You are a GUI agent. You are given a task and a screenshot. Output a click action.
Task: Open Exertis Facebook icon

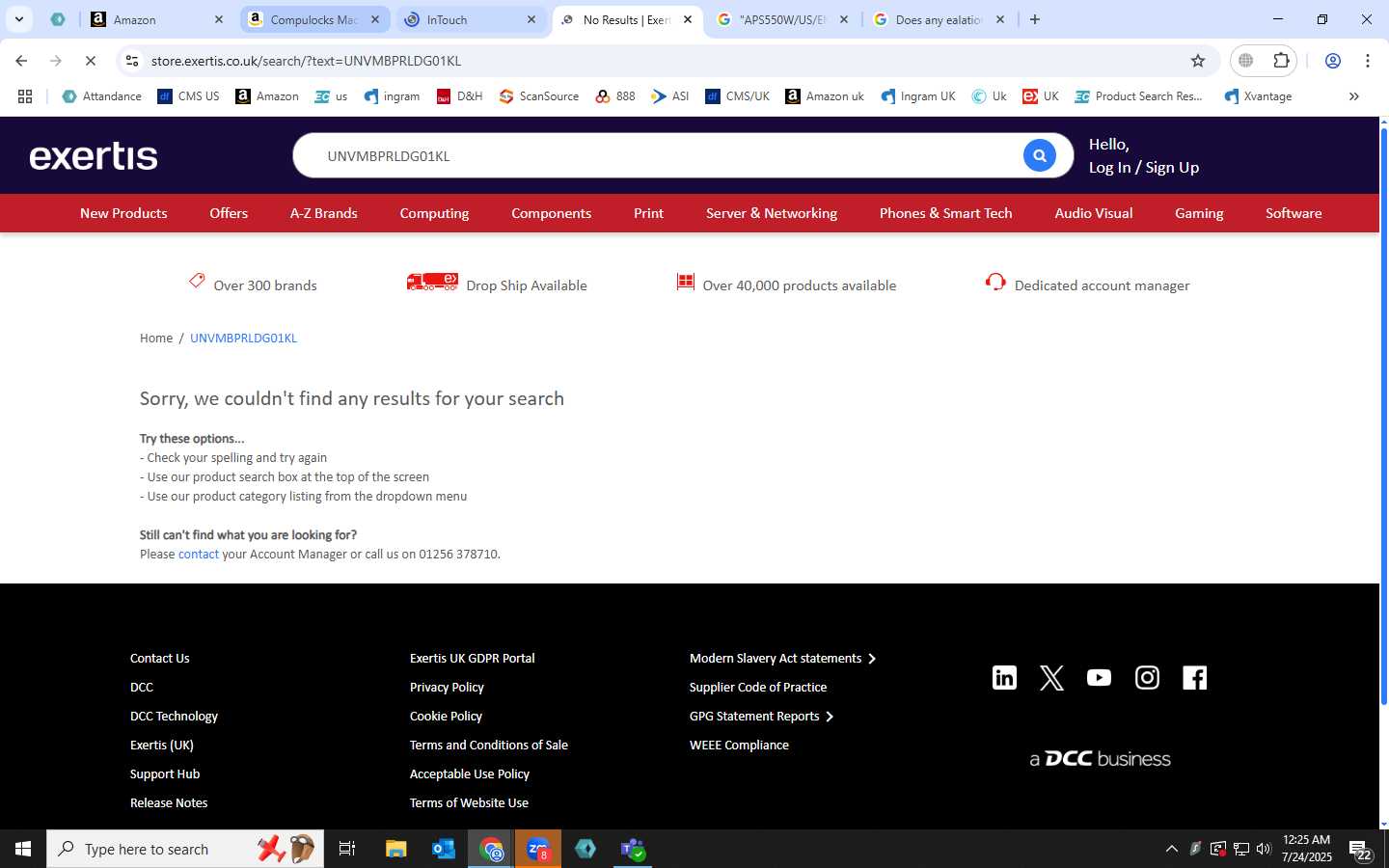coord(1194,678)
